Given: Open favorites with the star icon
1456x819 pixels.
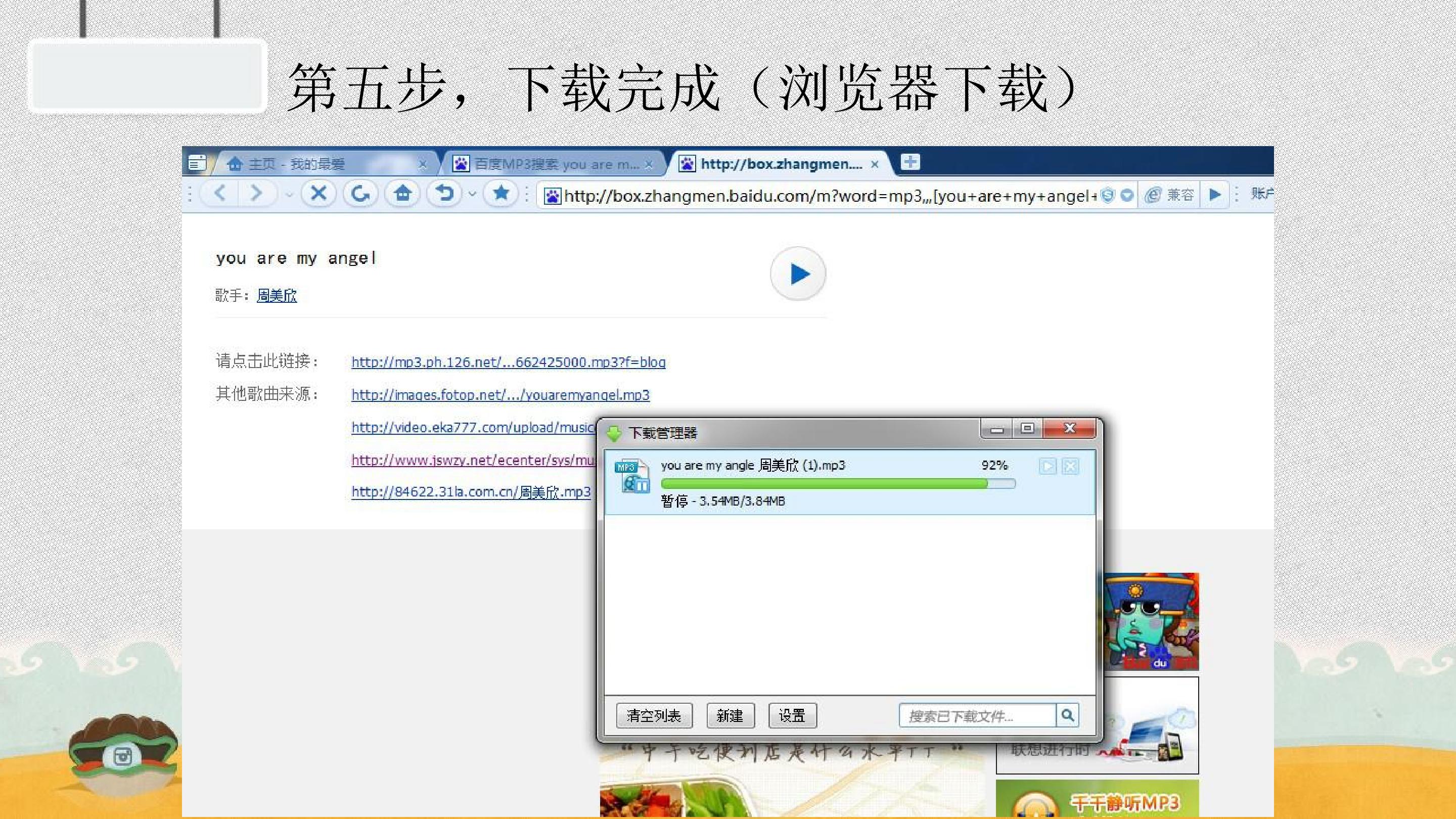Looking at the screenshot, I should (501, 194).
